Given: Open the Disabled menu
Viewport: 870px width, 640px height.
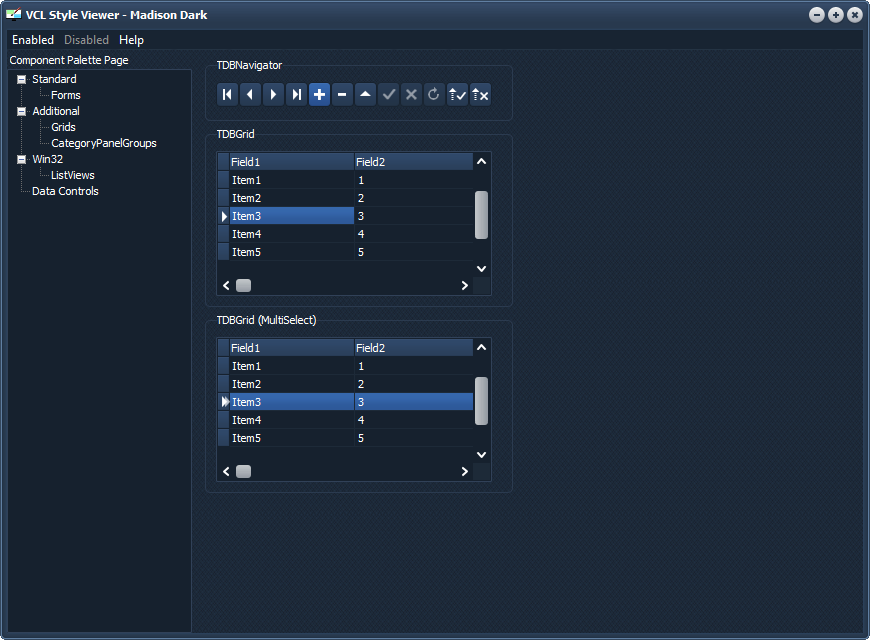Looking at the screenshot, I should (87, 40).
